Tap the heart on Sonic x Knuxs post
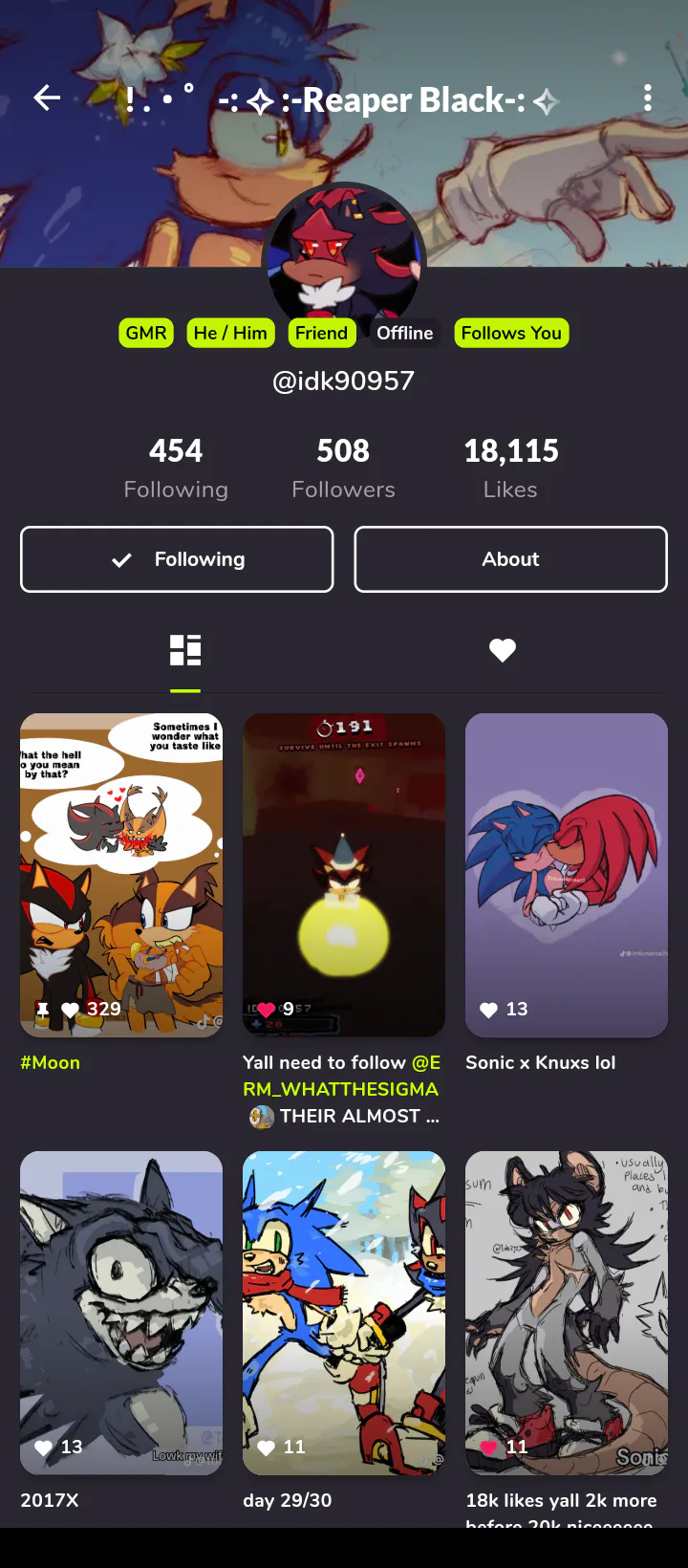This screenshot has height=1568, width=688. tap(488, 1010)
